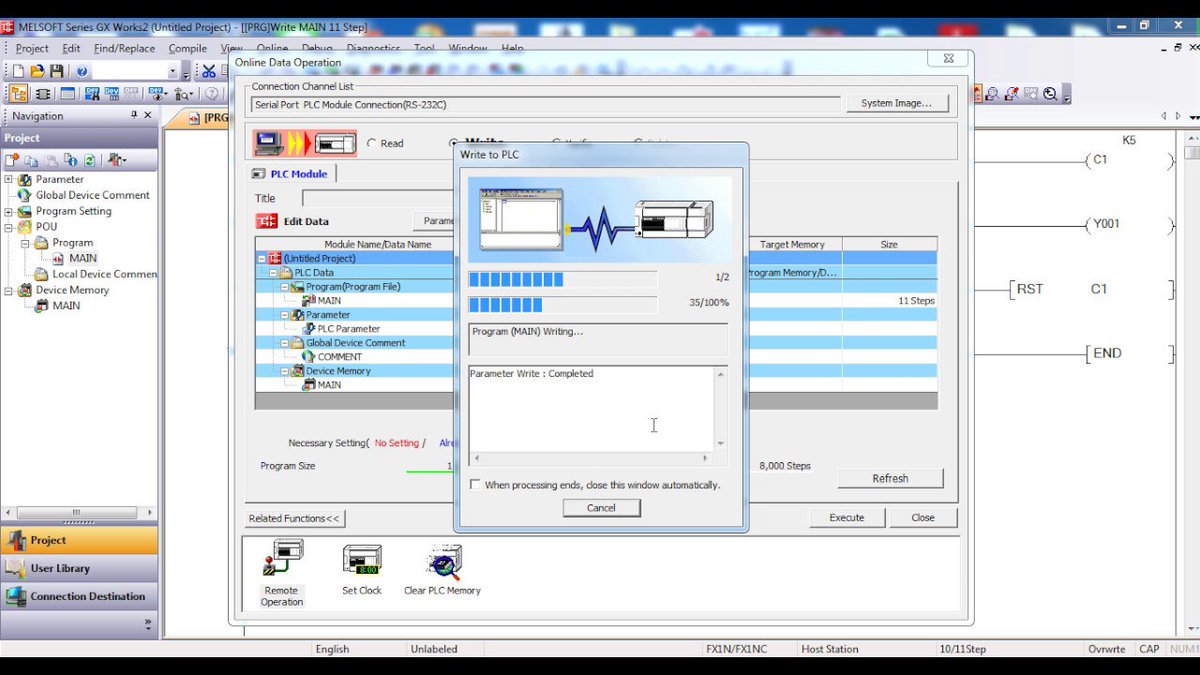Click the green refresh icon in Project panel

click(x=89, y=160)
